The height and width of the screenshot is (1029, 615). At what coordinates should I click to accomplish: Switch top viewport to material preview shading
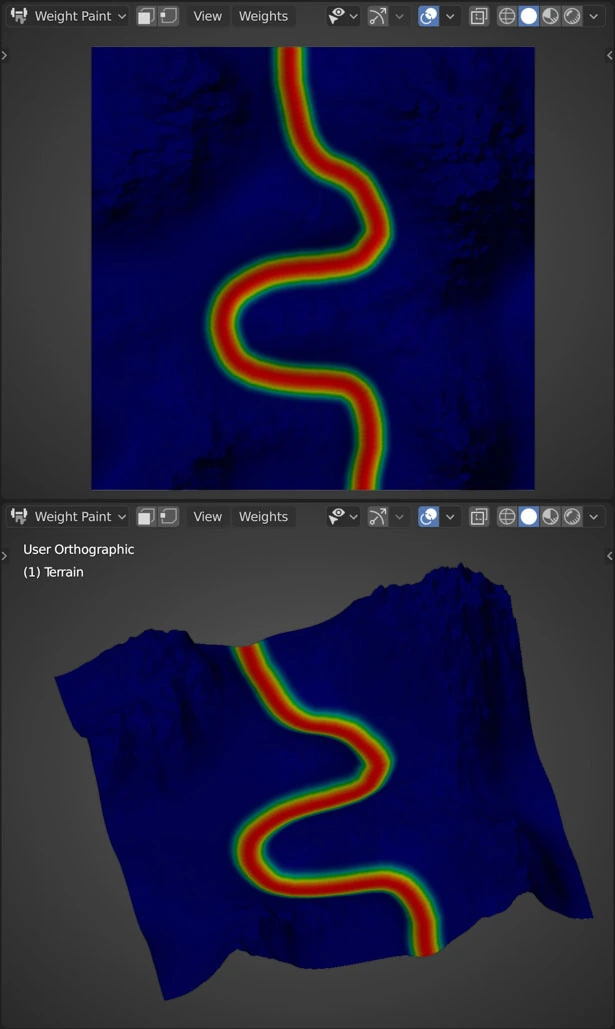[550, 16]
